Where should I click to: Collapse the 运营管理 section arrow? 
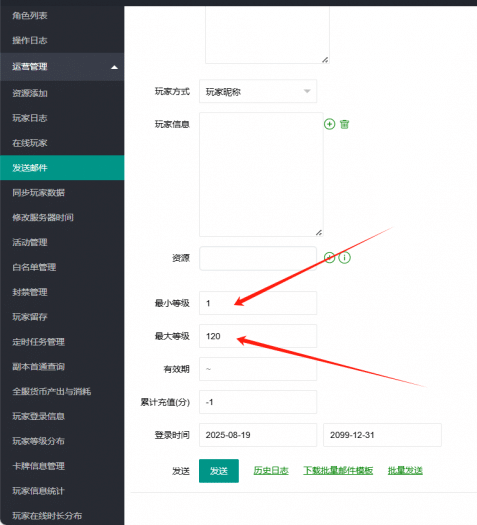(114, 67)
